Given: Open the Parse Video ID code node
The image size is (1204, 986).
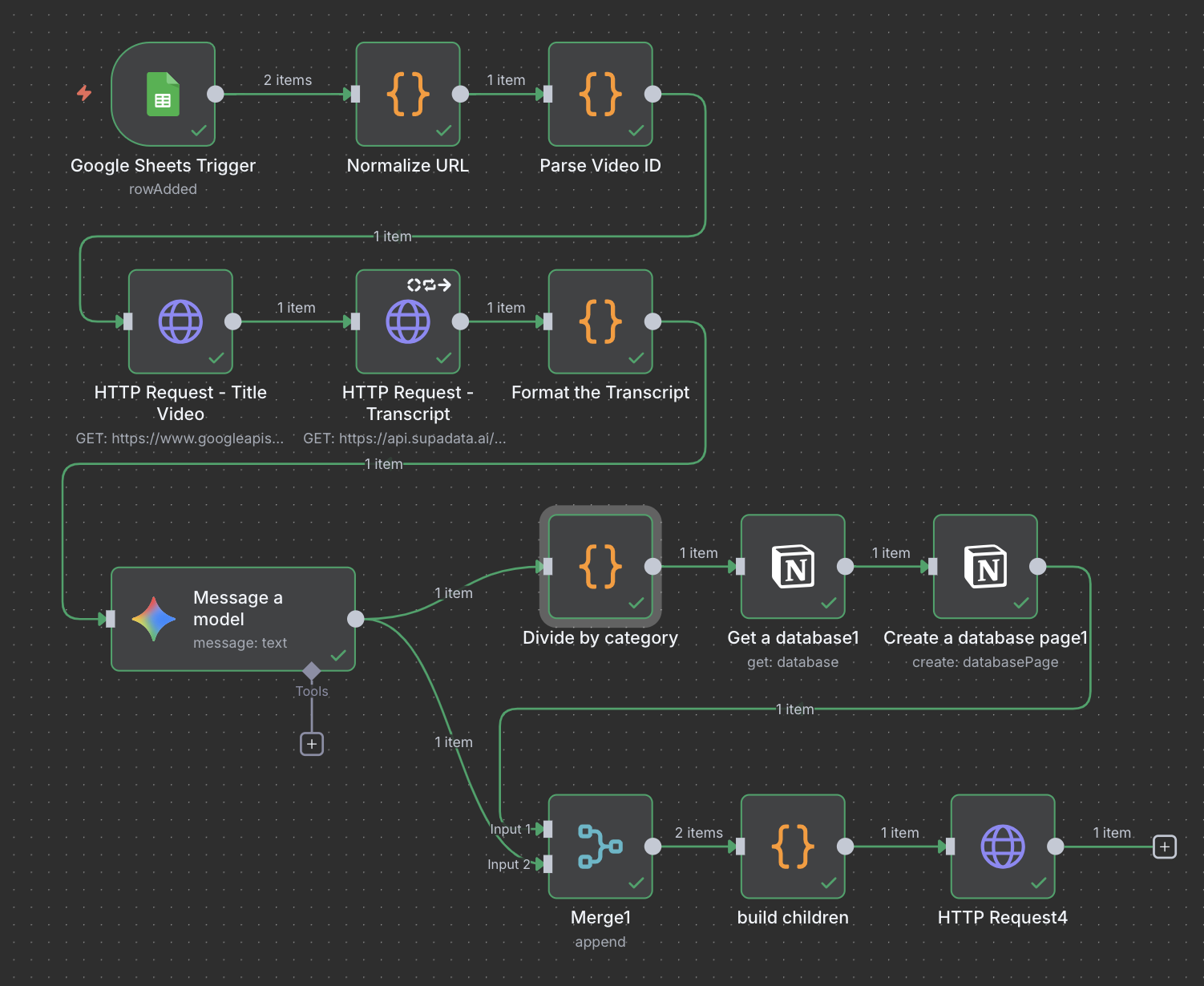Looking at the screenshot, I should pyautogui.click(x=600, y=94).
